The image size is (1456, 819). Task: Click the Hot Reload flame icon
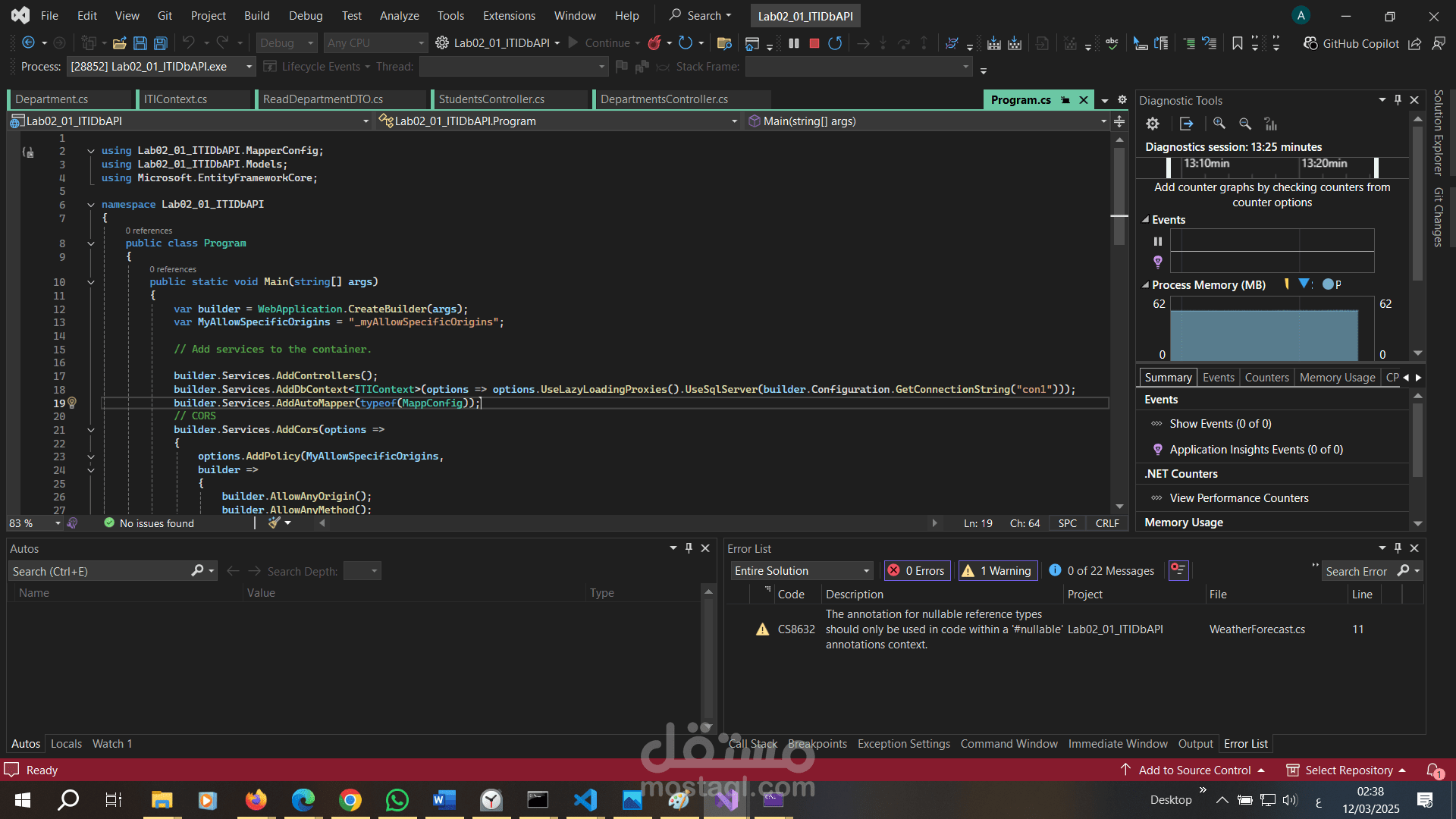coord(654,43)
